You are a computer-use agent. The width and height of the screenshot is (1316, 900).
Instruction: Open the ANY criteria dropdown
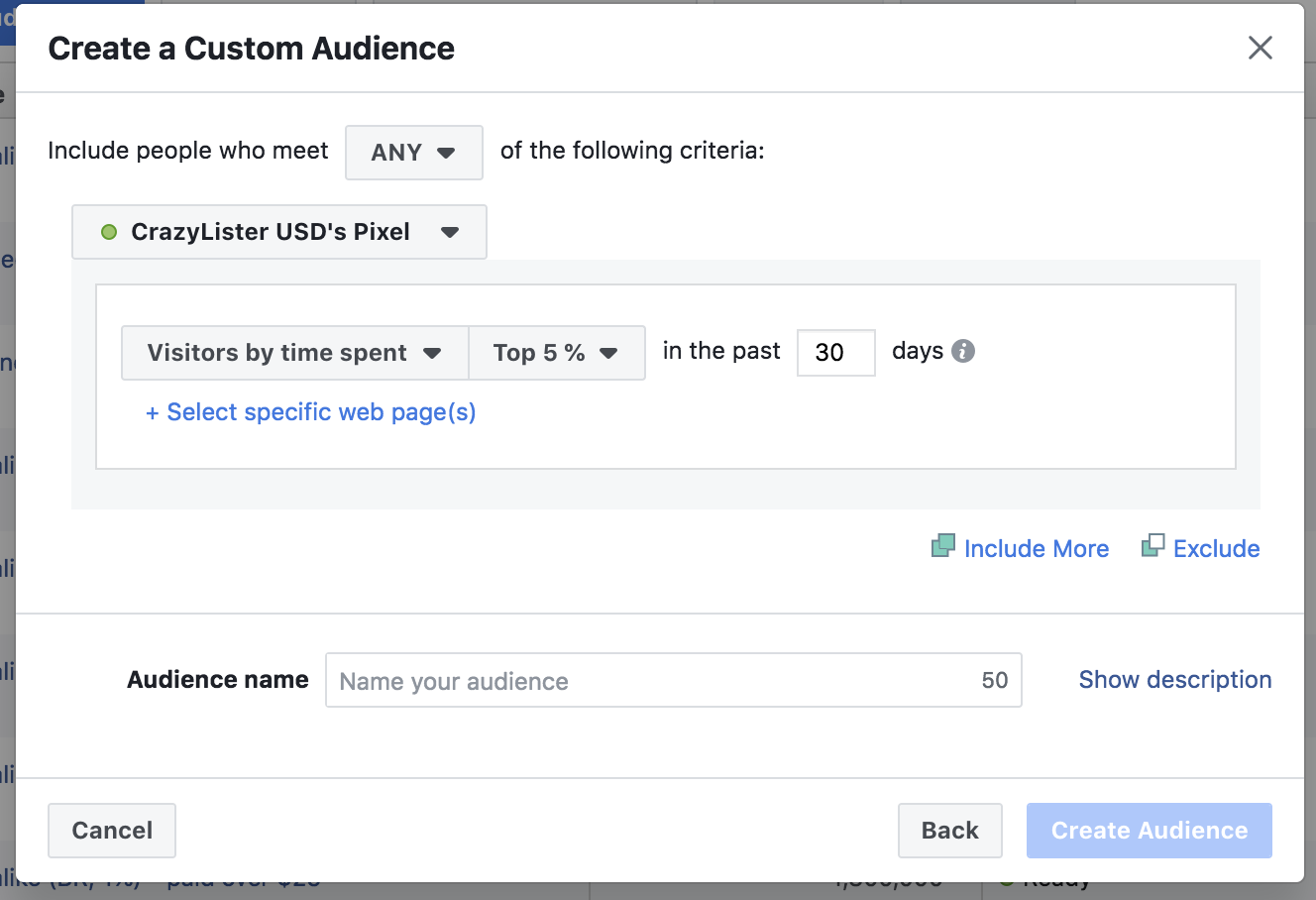(x=413, y=153)
